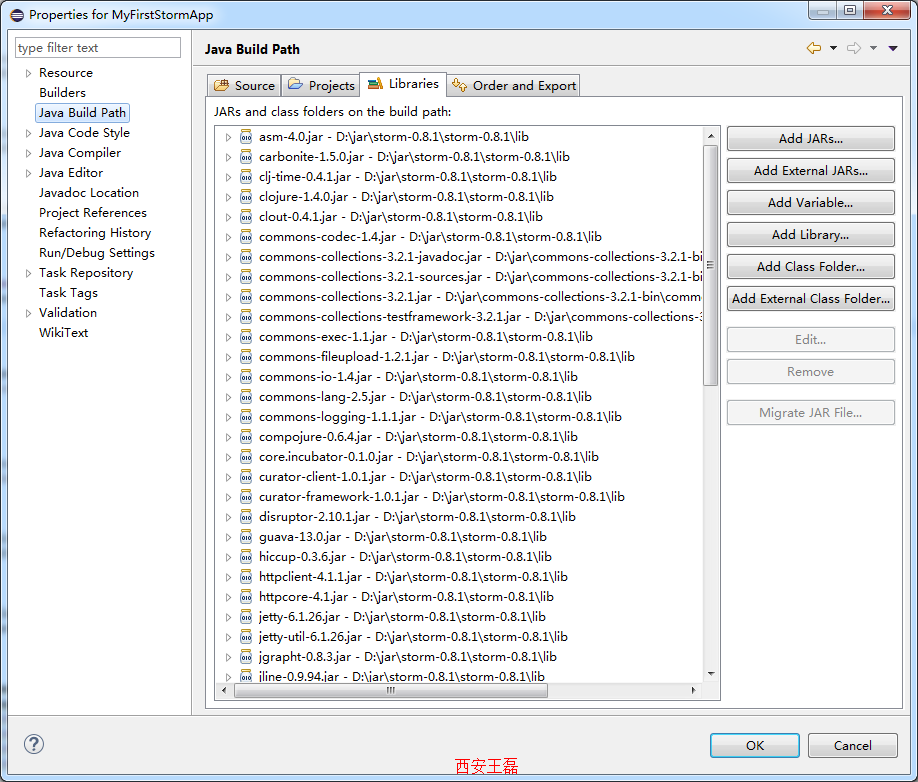This screenshot has width=918, height=782.
Task: Click the back navigation arrow icon
Action: (814, 48)
